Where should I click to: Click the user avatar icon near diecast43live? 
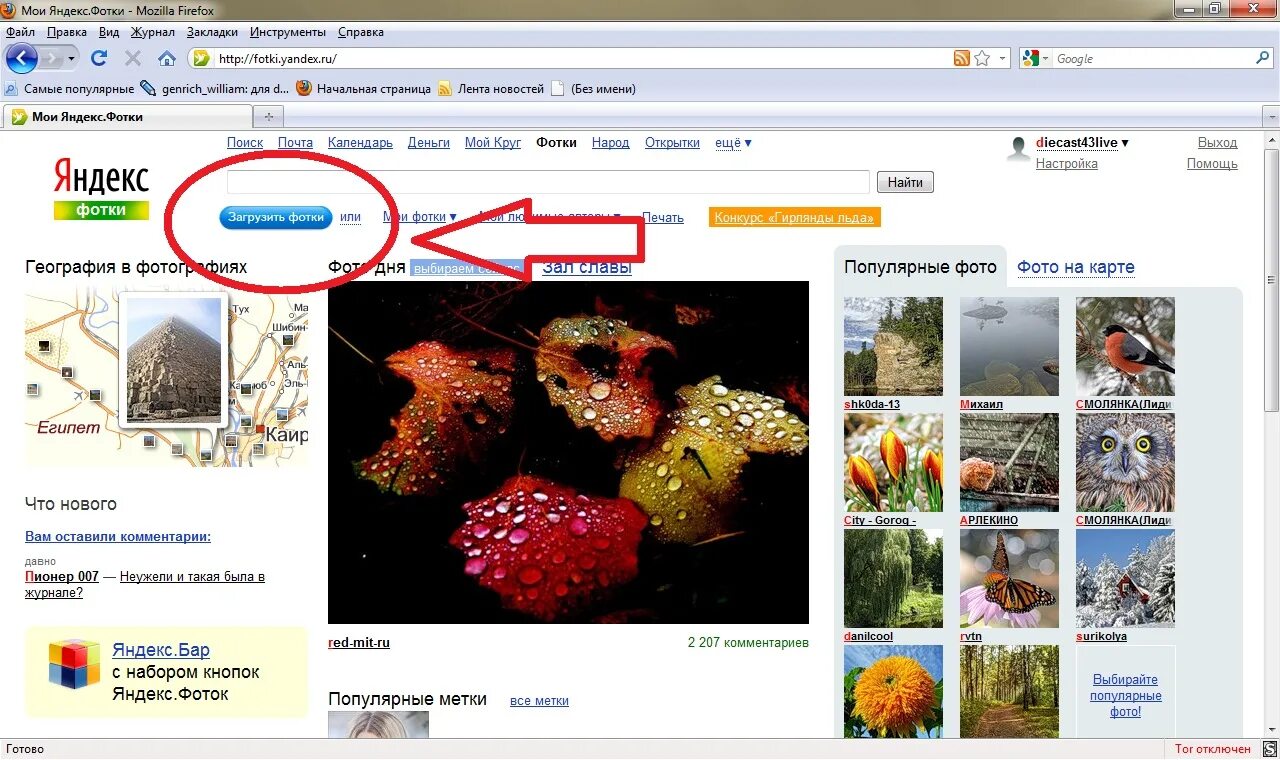click(1019, 149)
